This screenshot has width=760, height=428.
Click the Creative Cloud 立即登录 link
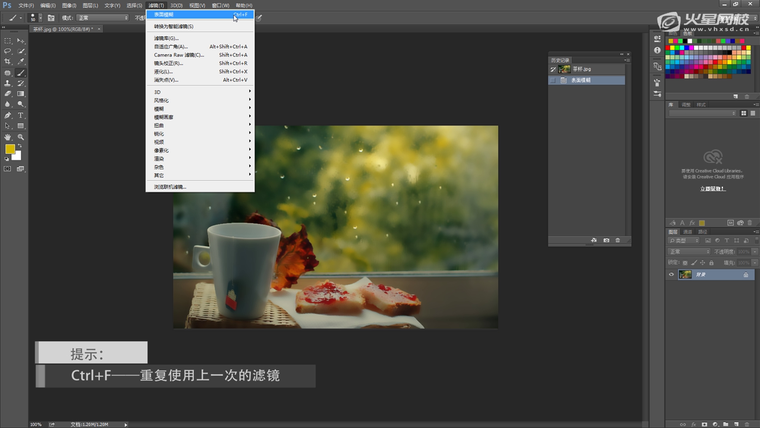(x=712, y=188)
